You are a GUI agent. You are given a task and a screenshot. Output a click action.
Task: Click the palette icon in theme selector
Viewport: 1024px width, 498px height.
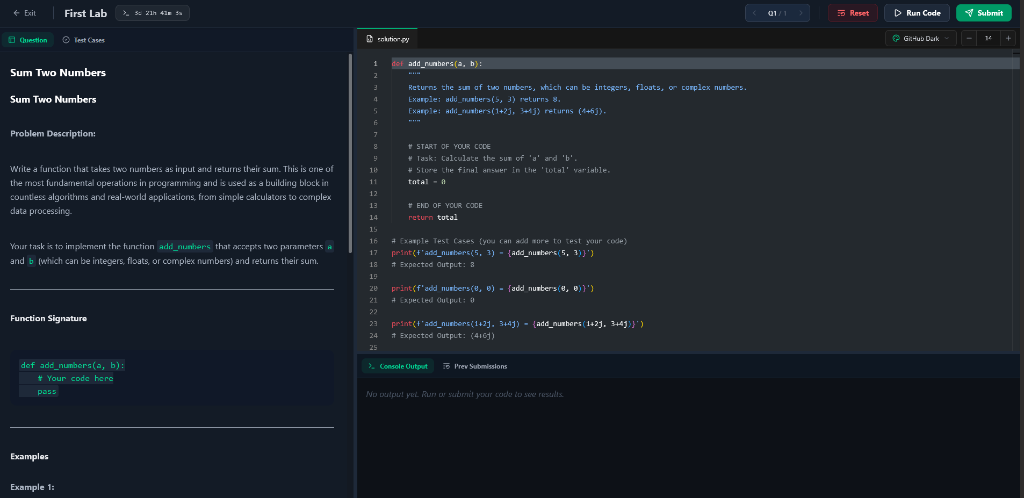coord(896,39)
